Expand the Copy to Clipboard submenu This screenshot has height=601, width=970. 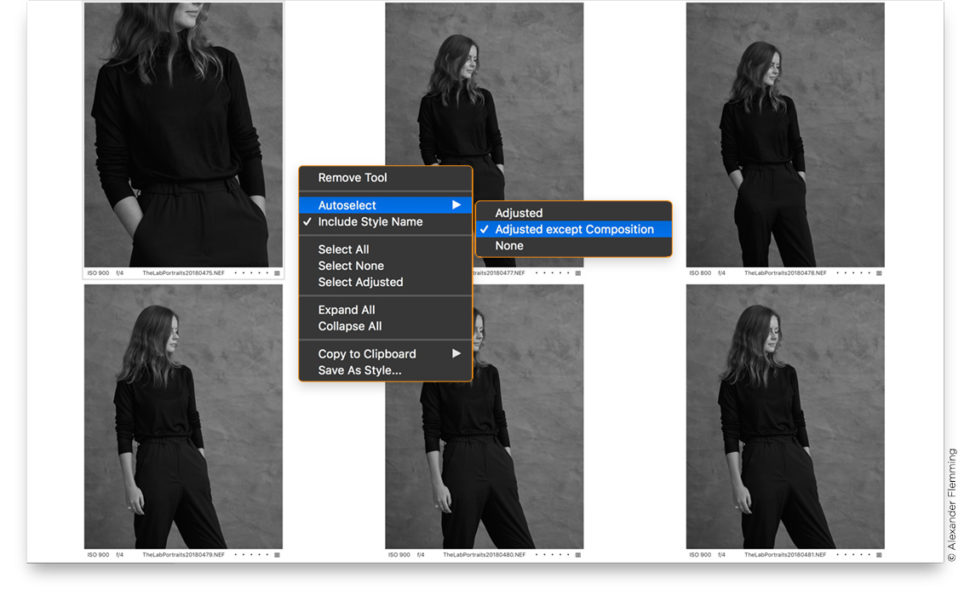[369, 354]
